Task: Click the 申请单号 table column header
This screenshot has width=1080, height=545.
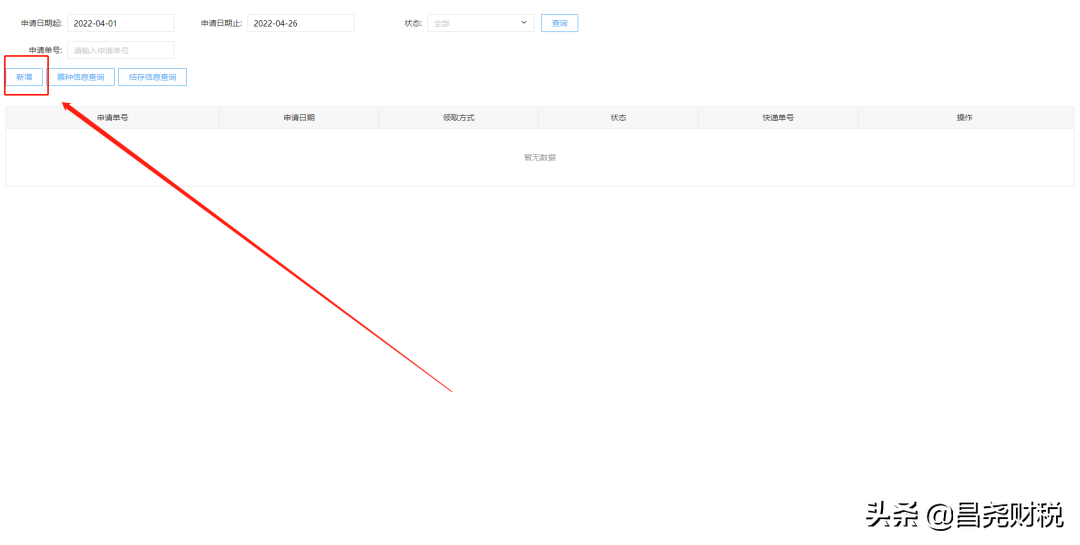Action: pos(112,118)
